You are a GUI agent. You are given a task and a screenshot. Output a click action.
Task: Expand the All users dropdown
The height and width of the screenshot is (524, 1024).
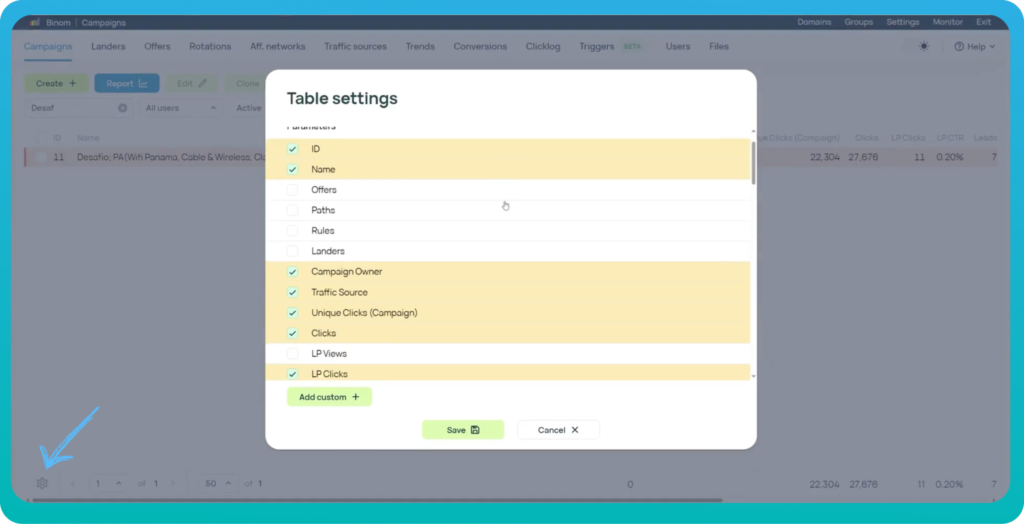tap(181, 108)
